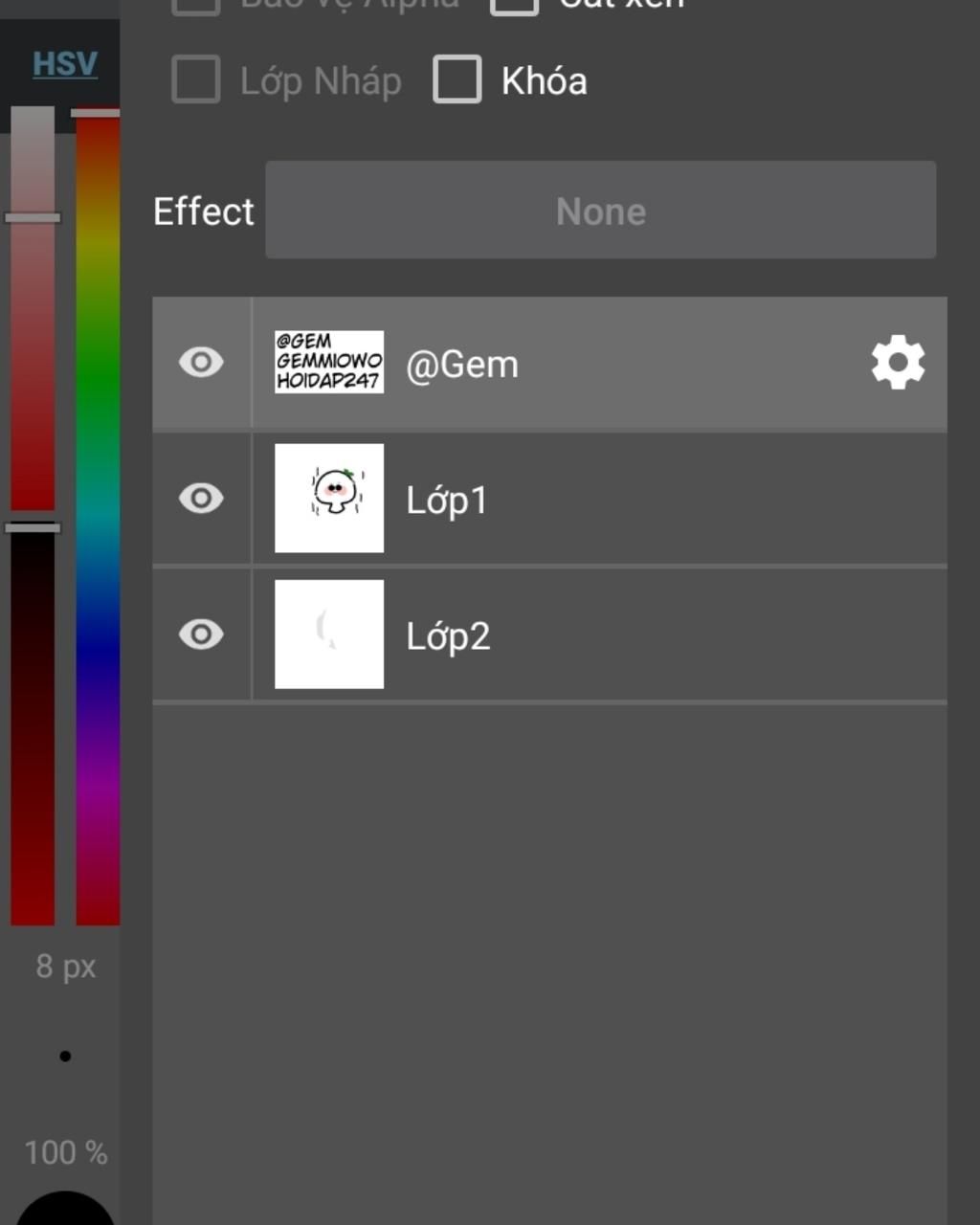Tap the Lớp2 layer thumbnail
Screen dimensions: 980x1225
(329, 634)
